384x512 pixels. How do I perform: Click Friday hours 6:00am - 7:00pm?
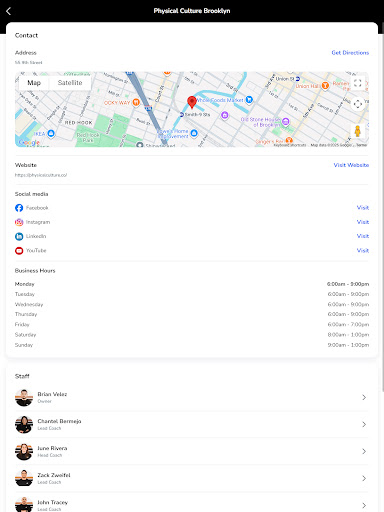(348, 324)
